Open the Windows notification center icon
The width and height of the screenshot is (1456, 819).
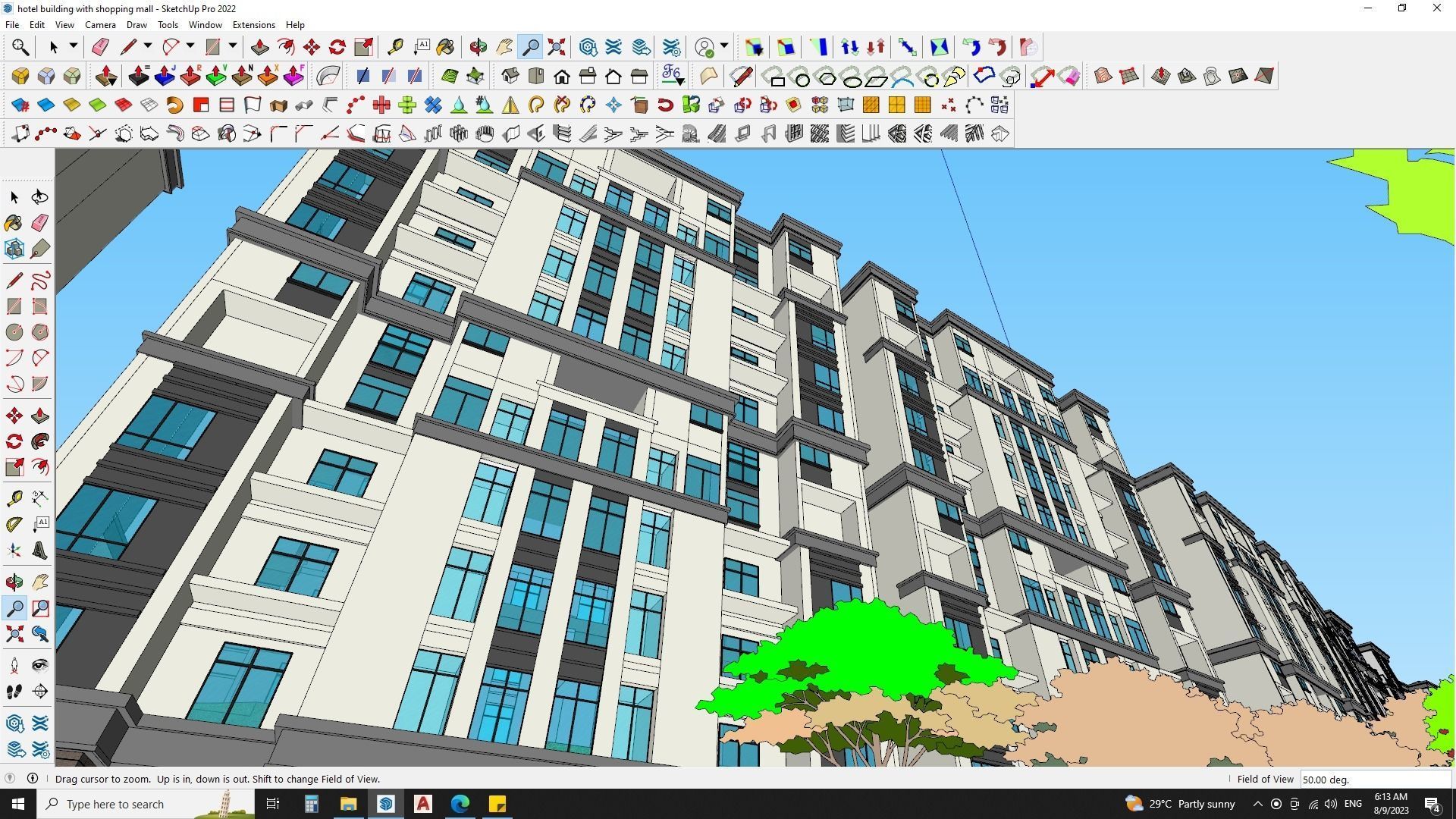click(x=1432, y=804)
